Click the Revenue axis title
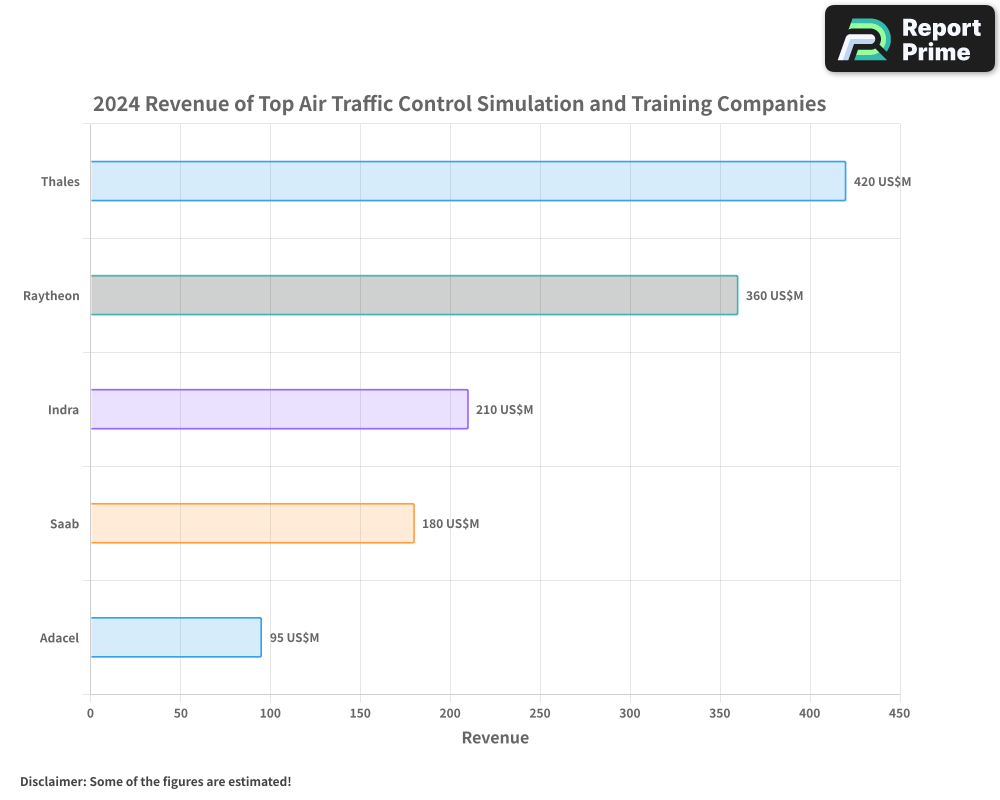Viewport: 1000px width, 800px height. point(495,737)
